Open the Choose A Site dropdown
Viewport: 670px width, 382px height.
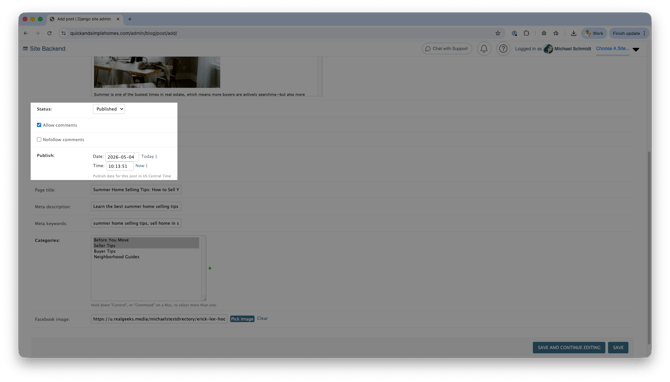coord(612,49)
